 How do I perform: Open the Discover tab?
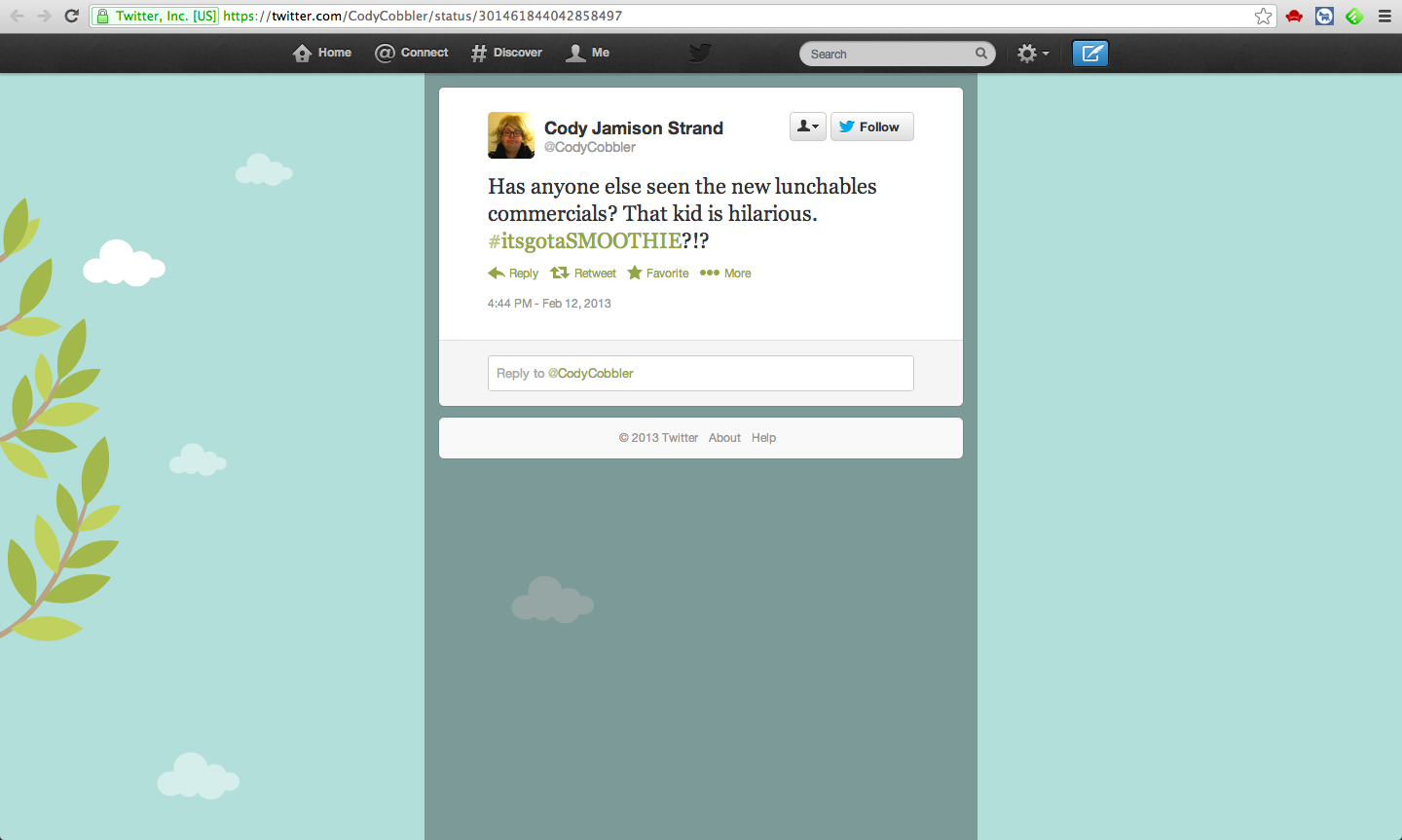point(506,53)
